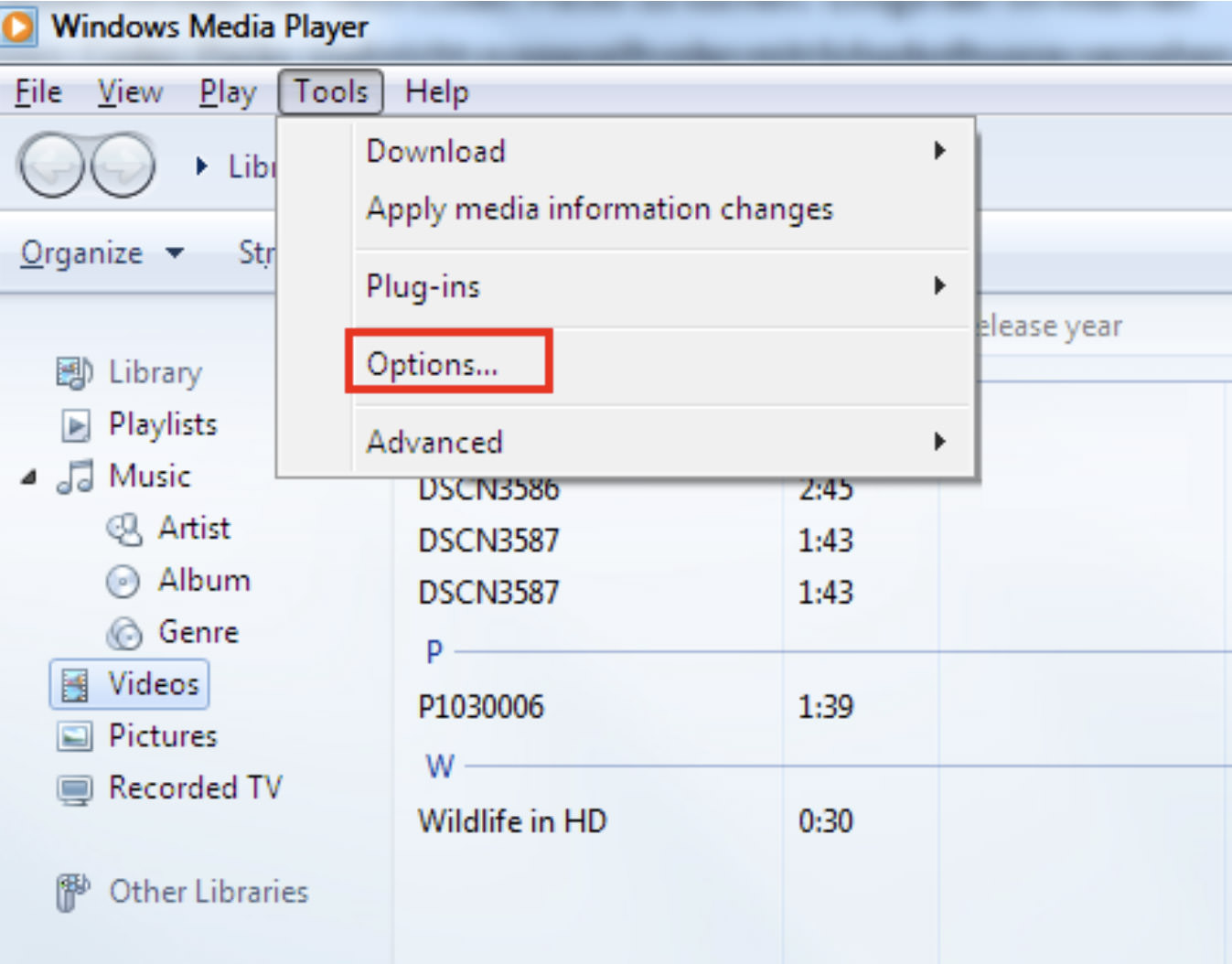The image size is (1232, 964).
Task: Click the Other Libraries icon
Action: click(x=73, y=893)
